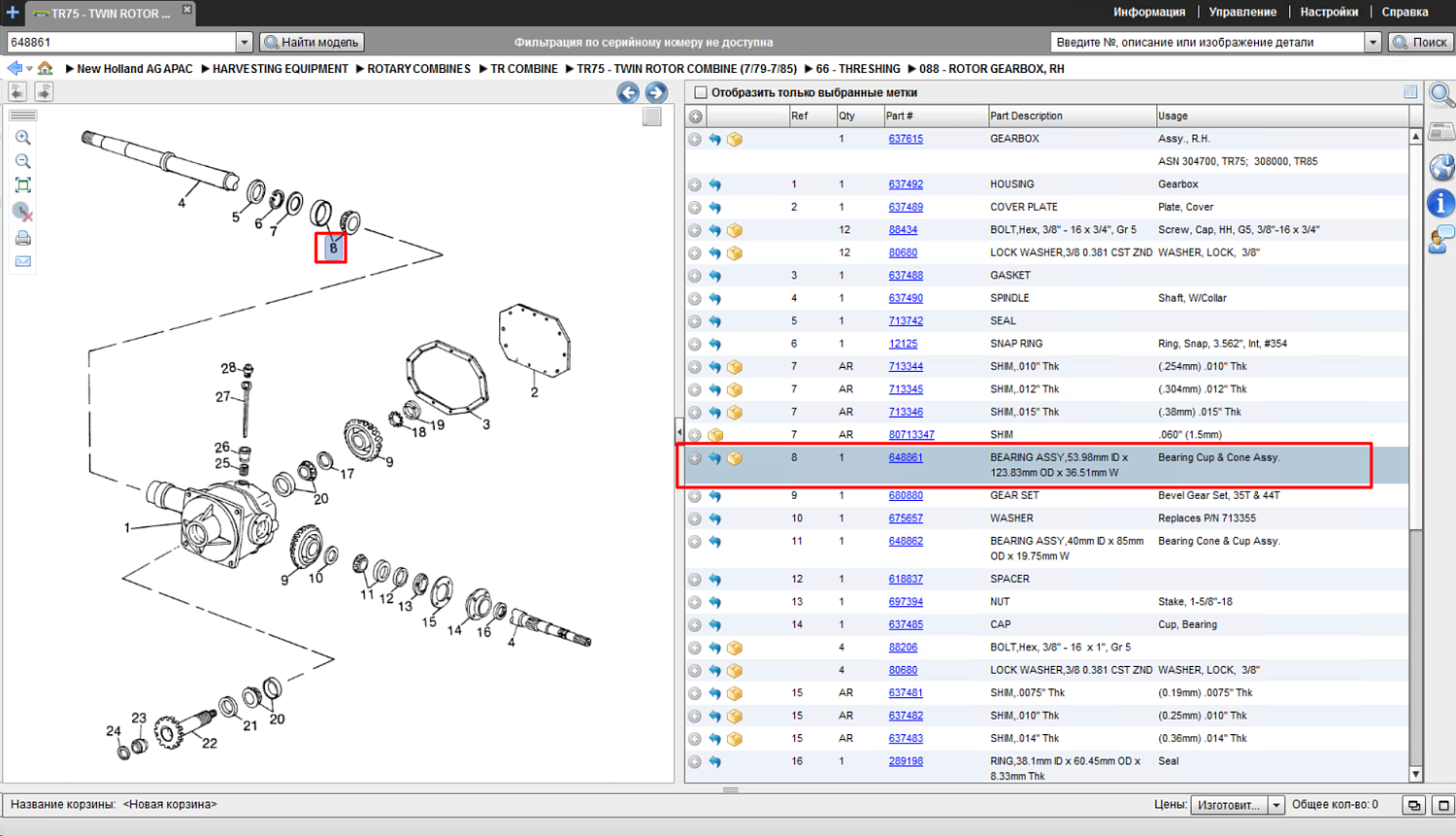1456x836 pixels.
Task: Navigate back with the blue back arrow
Action: [14, 69]
